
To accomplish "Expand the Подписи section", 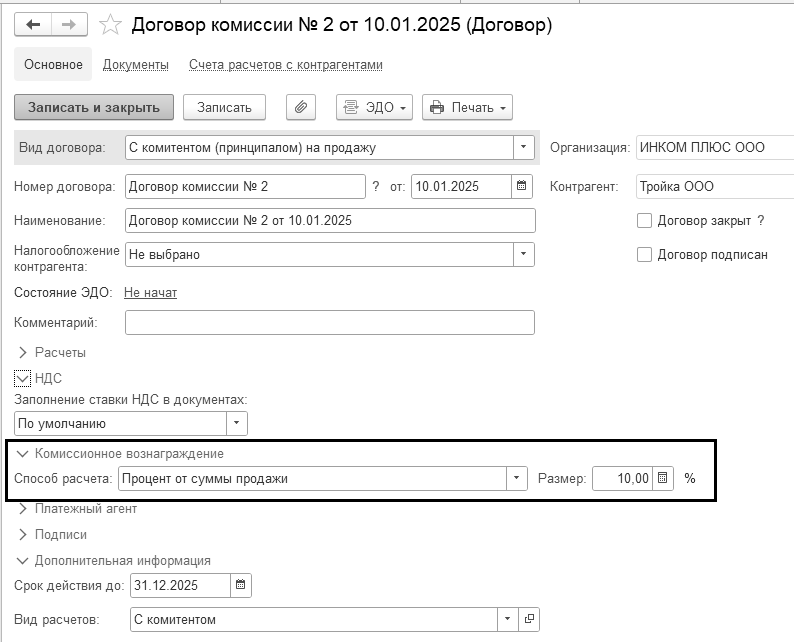I will pyautogui.click(x=22, y=534).
